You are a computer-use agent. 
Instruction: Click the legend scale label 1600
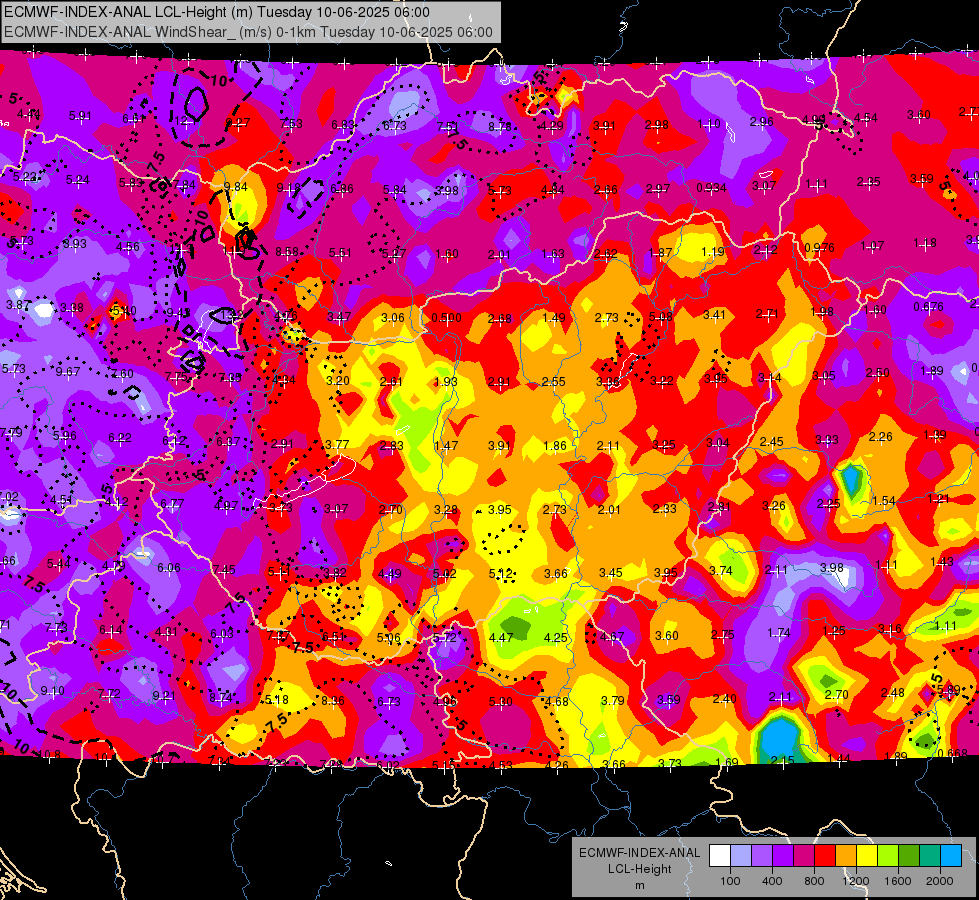(x=898, y=881)
